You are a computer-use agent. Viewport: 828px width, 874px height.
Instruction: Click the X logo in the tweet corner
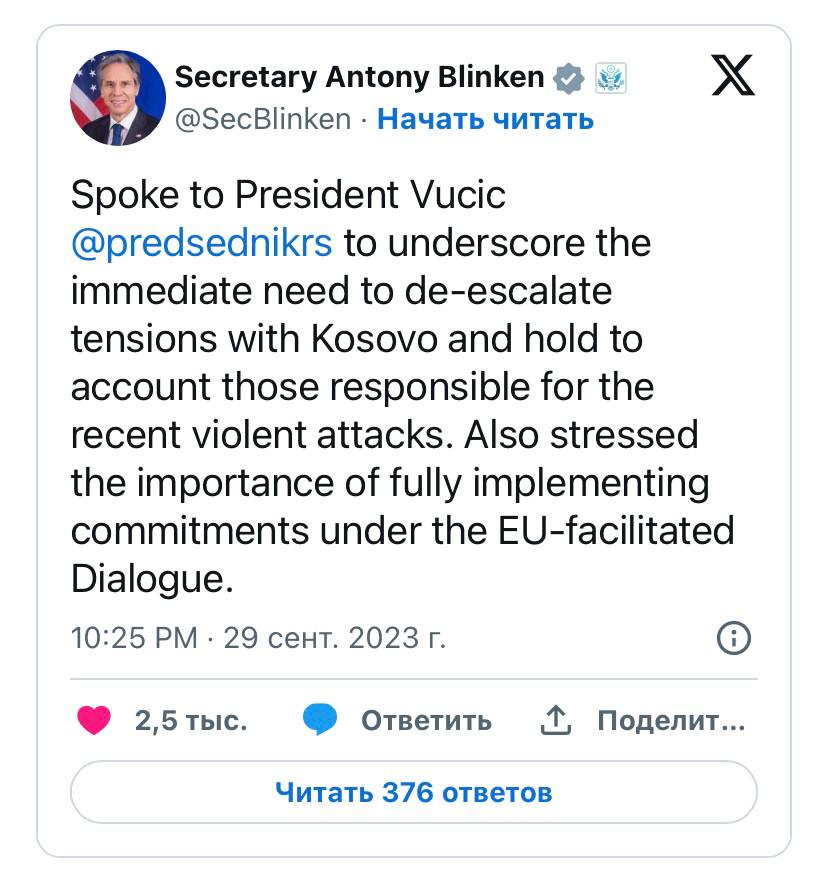(733, 77)
